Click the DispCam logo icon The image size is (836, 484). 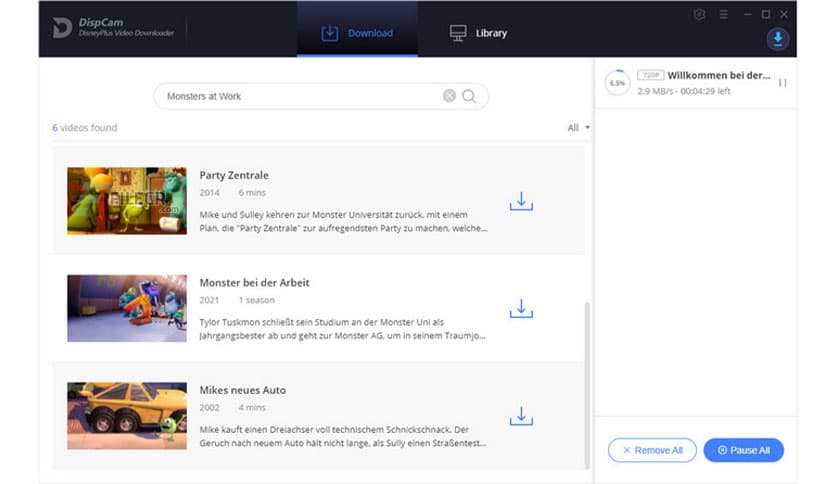[x=62, y=28]
